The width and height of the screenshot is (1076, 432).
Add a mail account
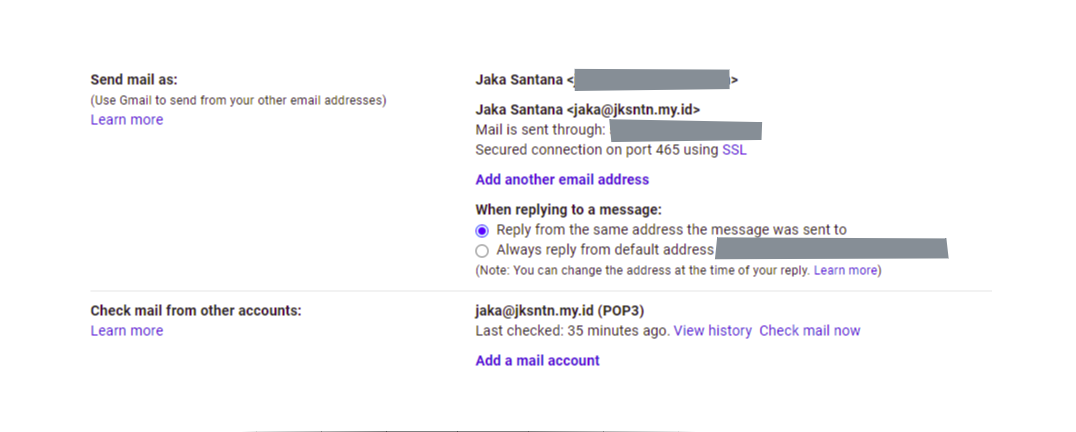coord(537,361)
